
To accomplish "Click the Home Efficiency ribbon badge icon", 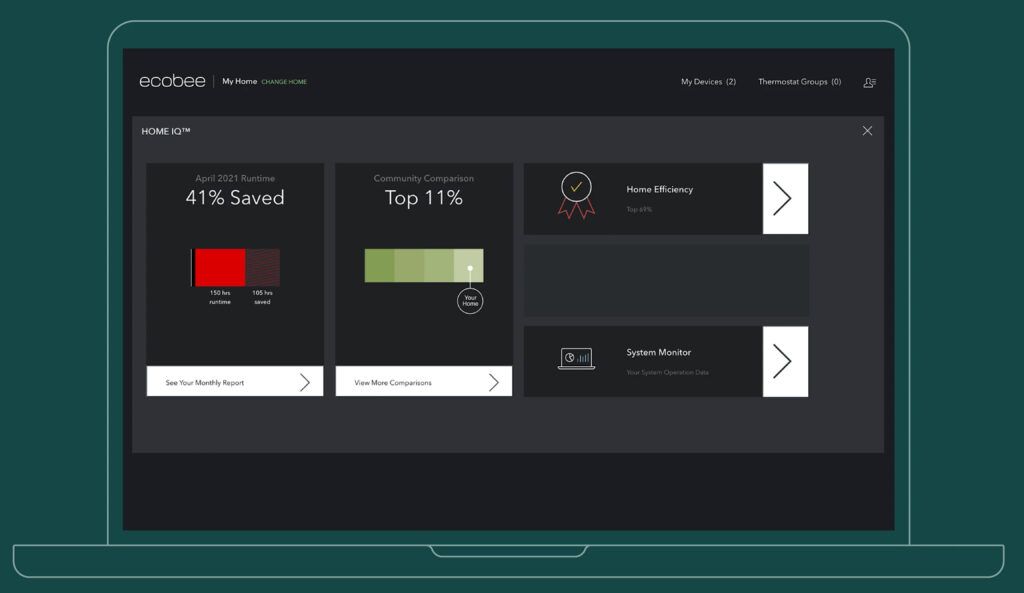I will point(576,195).
